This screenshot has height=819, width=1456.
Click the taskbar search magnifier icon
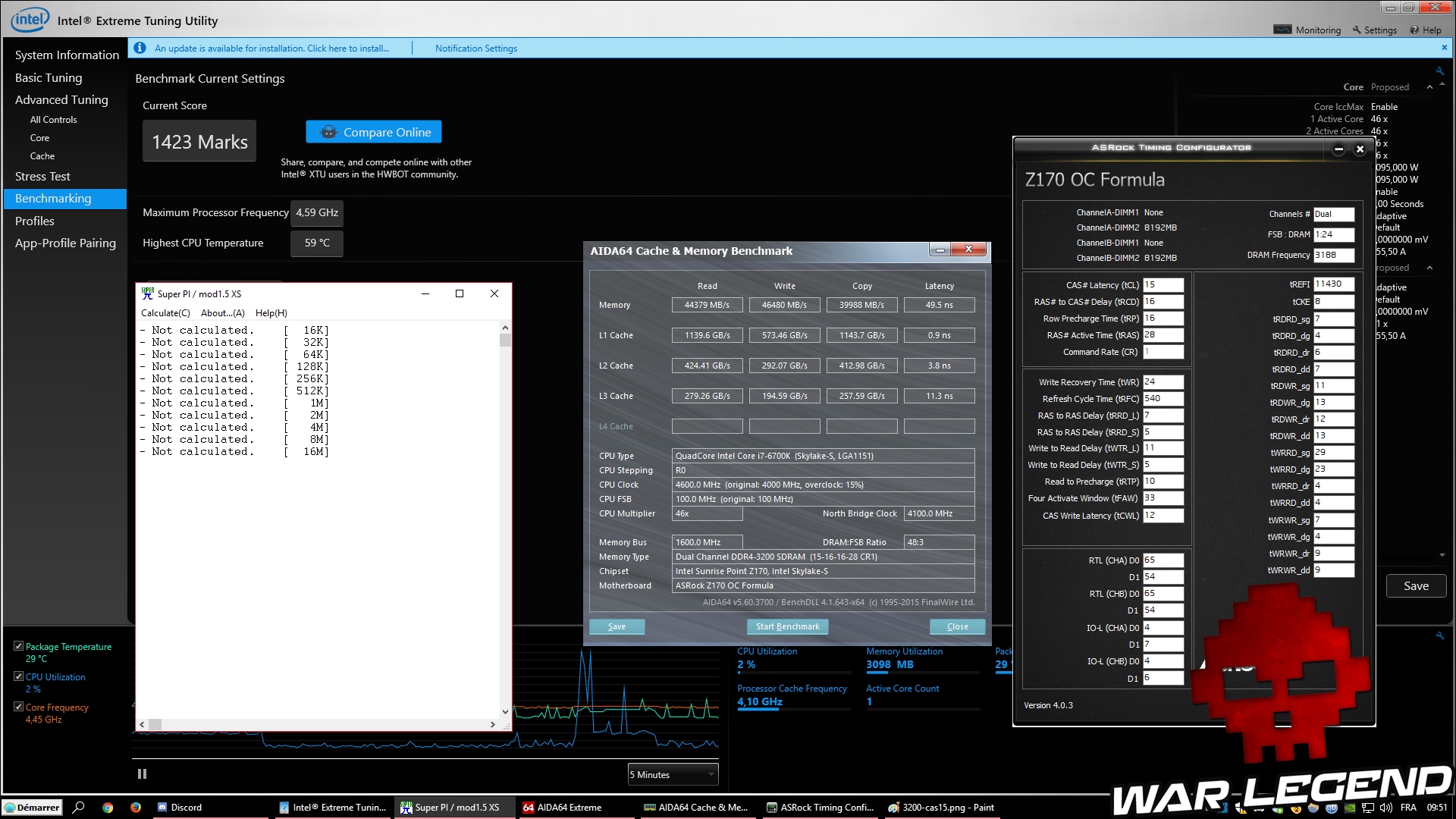(78, 807)
